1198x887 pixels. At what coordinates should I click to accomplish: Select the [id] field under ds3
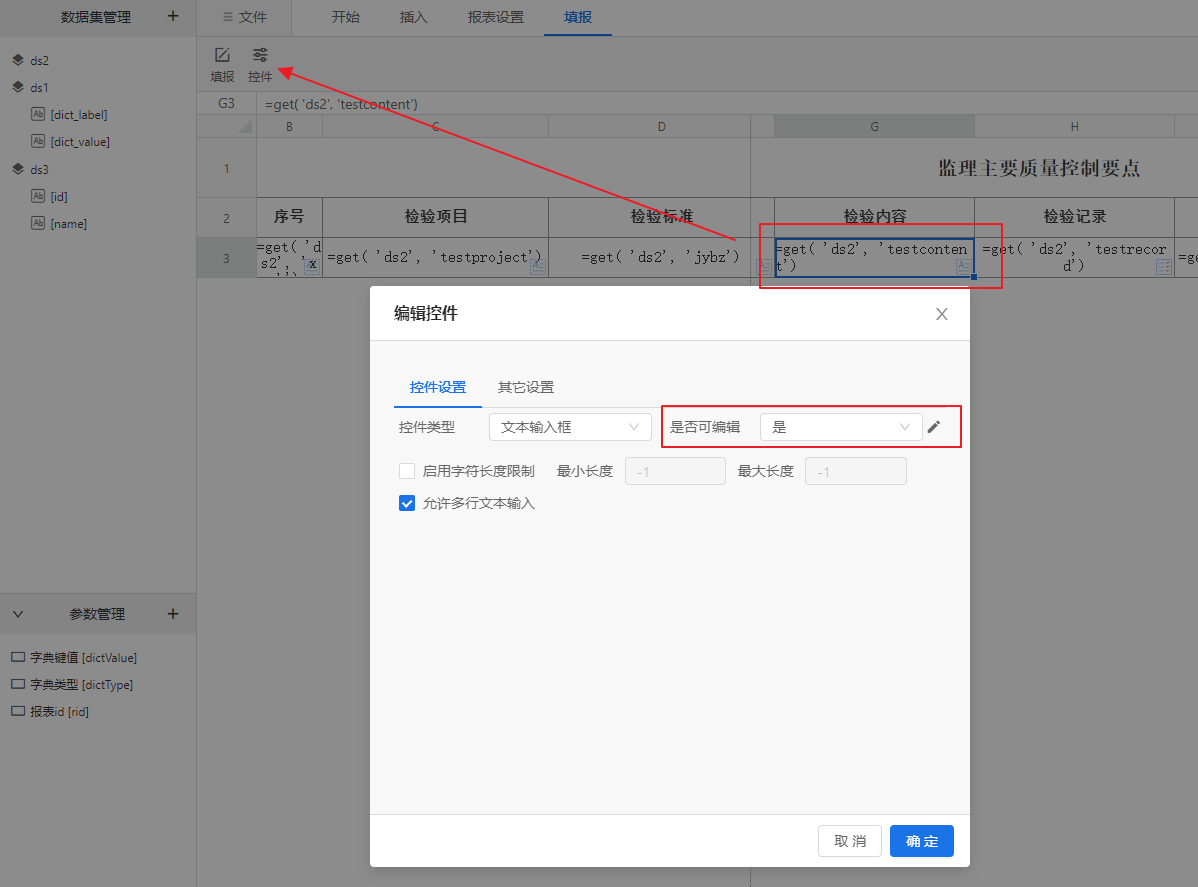59,196
